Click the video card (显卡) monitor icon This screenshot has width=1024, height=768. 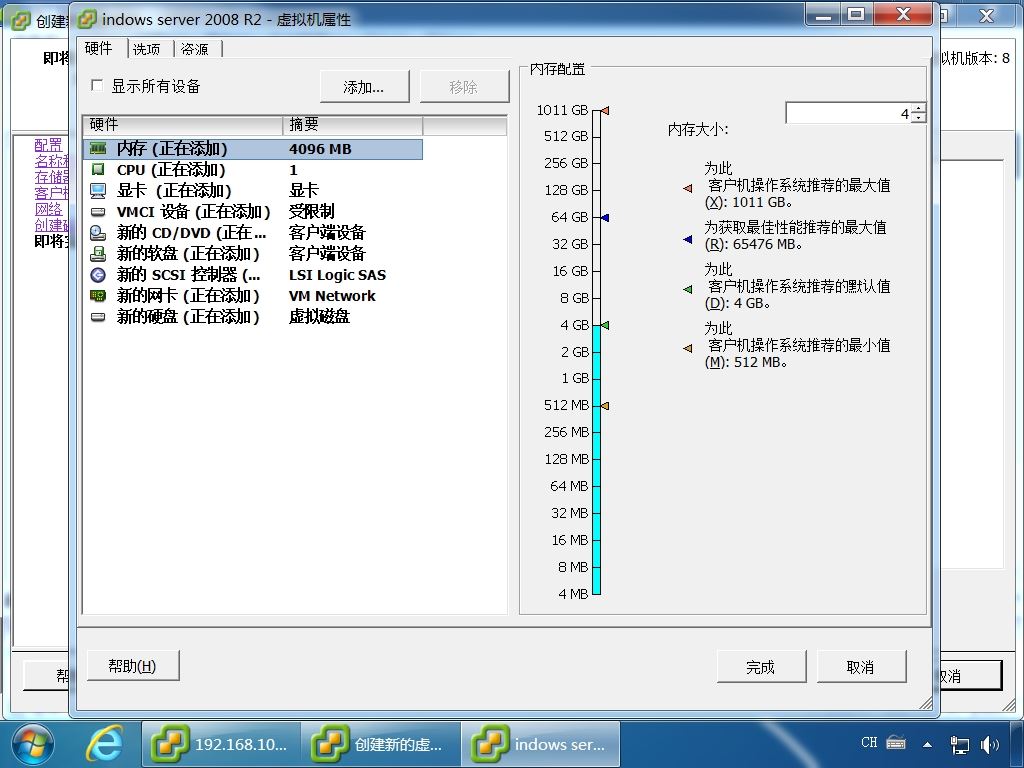pyautogui.click(x=98, y=191)
